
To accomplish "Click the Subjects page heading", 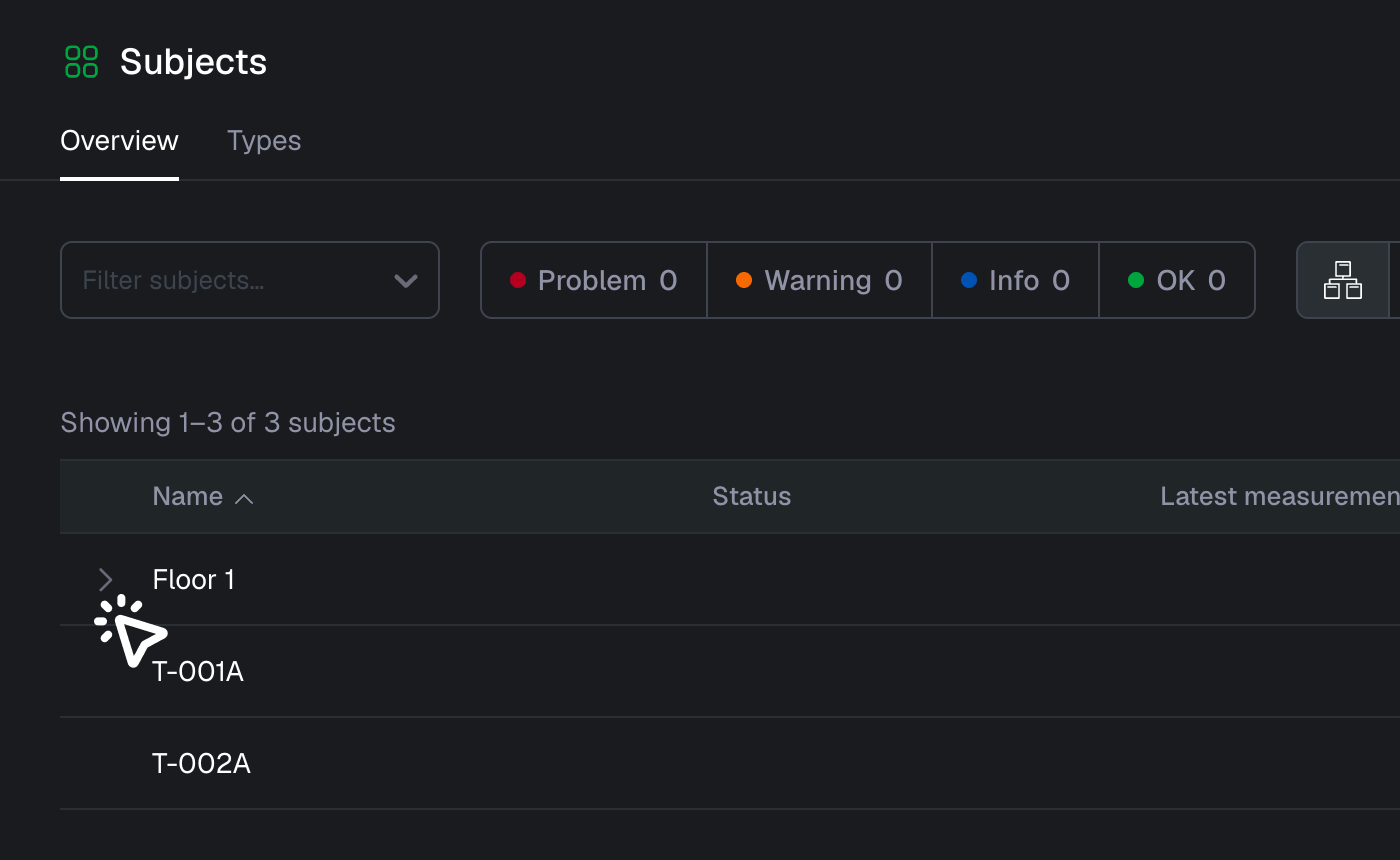I will 194,62.
